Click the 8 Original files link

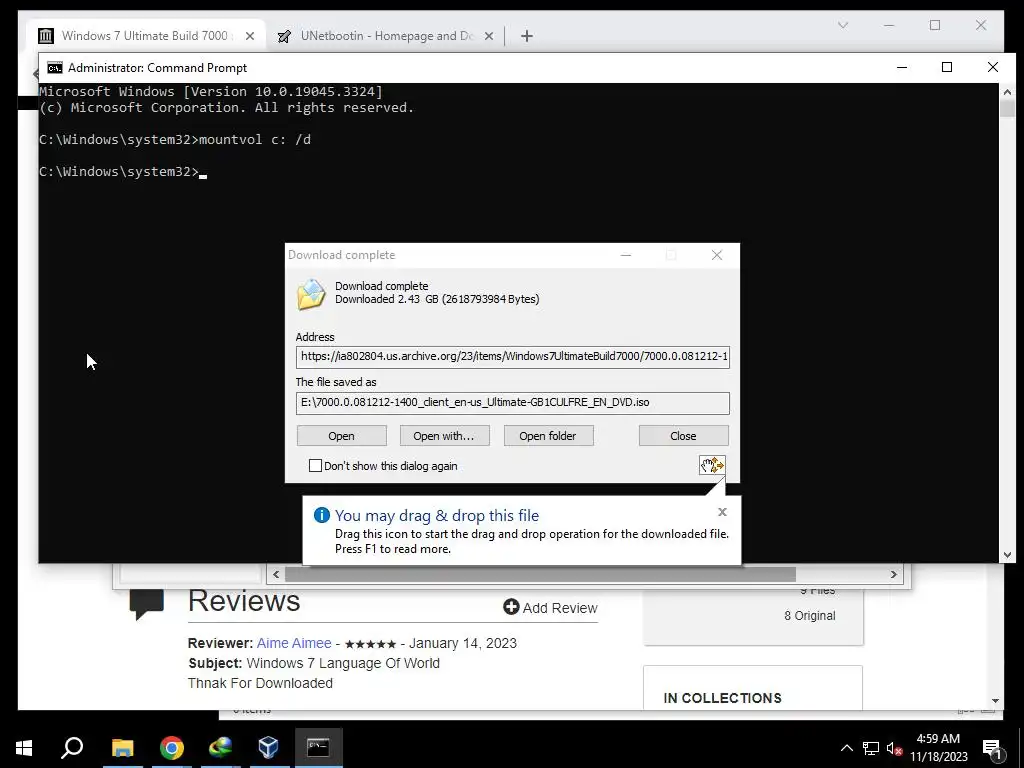point(810,616)
